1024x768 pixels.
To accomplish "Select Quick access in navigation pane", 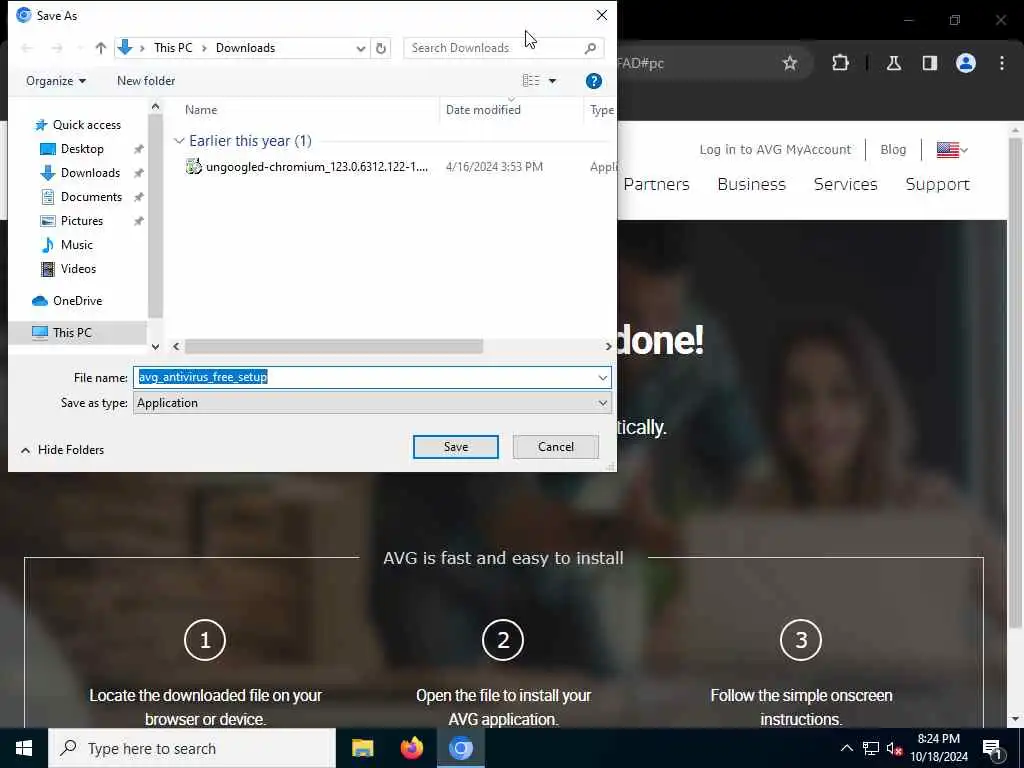I will (x=86, y=125).
